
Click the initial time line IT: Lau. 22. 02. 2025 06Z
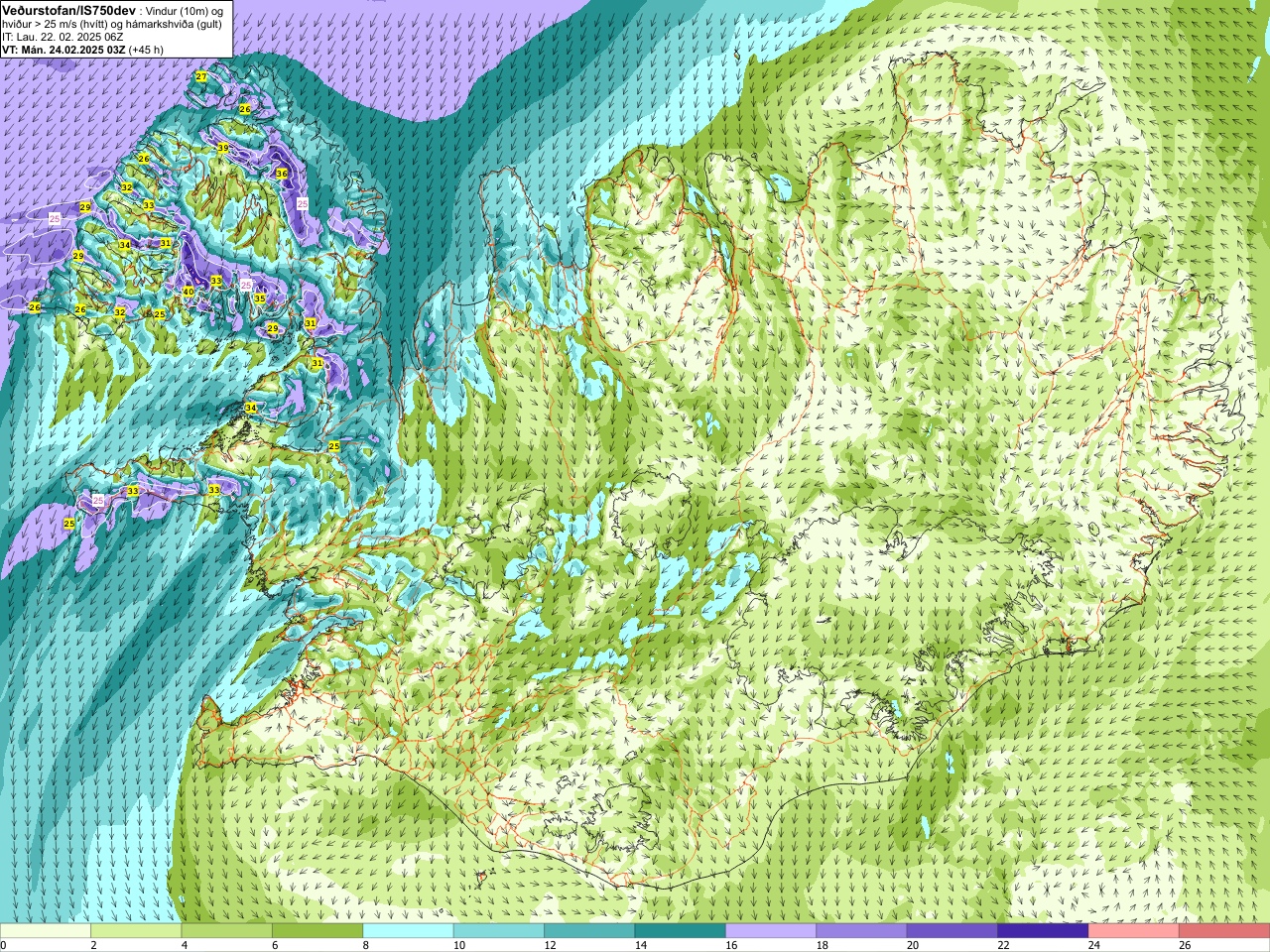tap(63, 37)
